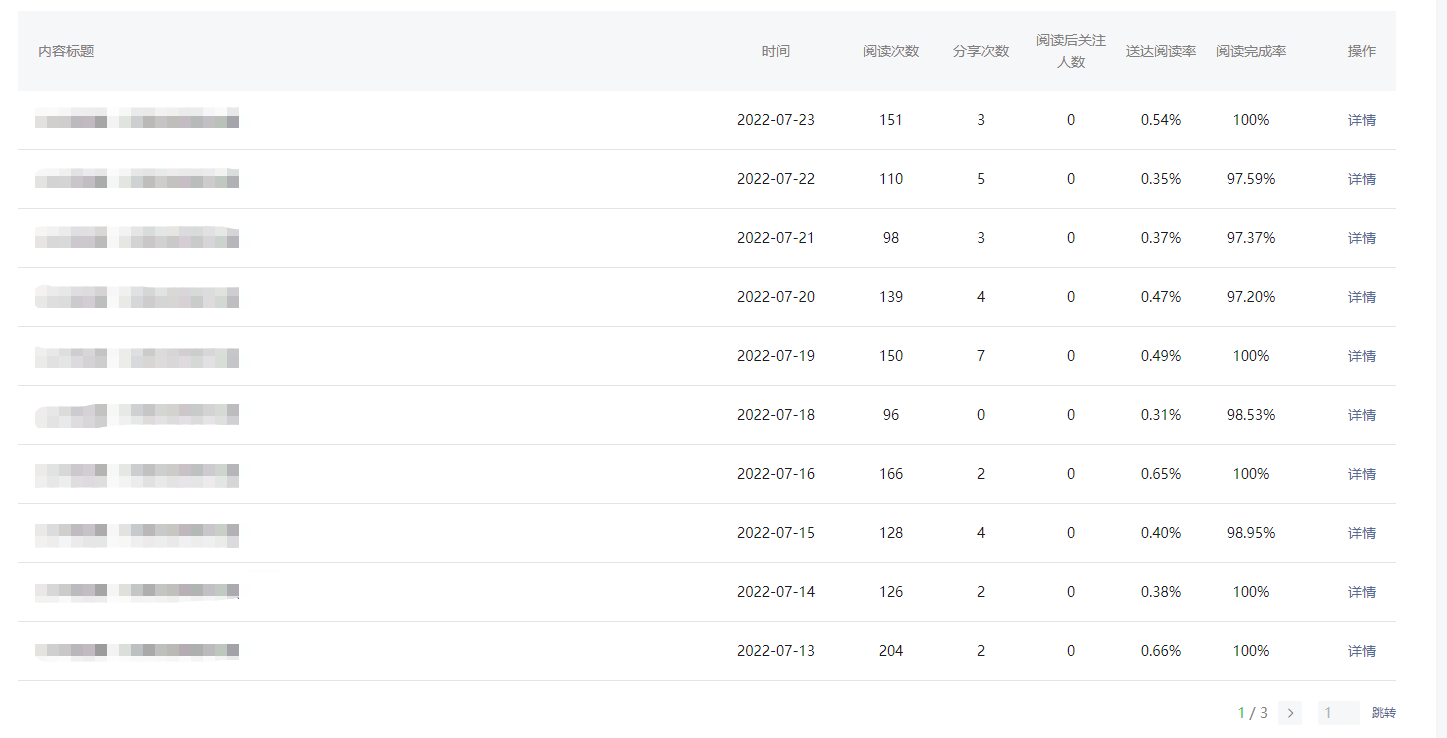This screenshot has width=1447, height=738.
Task: Select the date 2022-07-15
Action: 776,533
